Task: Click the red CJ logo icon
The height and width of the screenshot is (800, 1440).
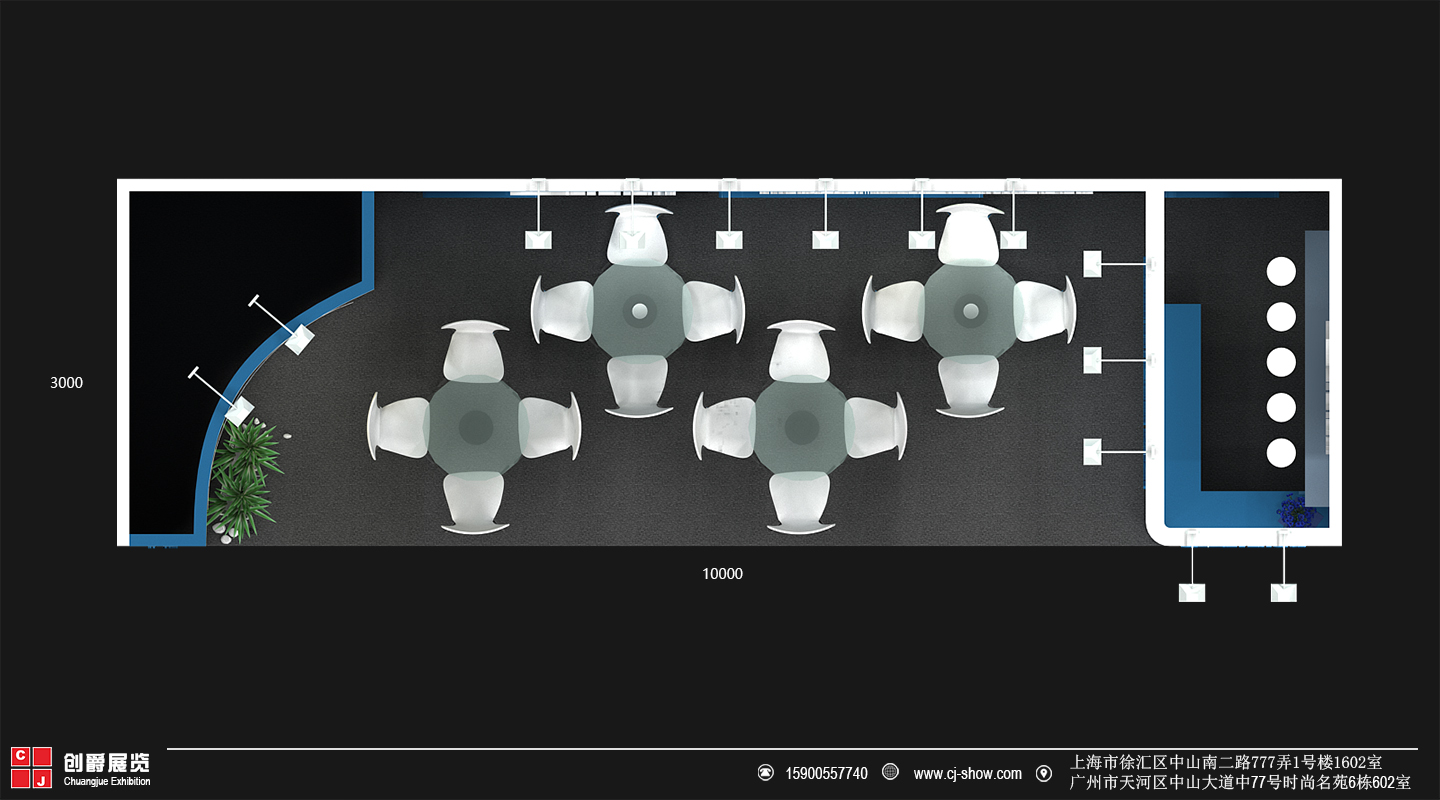Action: (x=31, y=768)
